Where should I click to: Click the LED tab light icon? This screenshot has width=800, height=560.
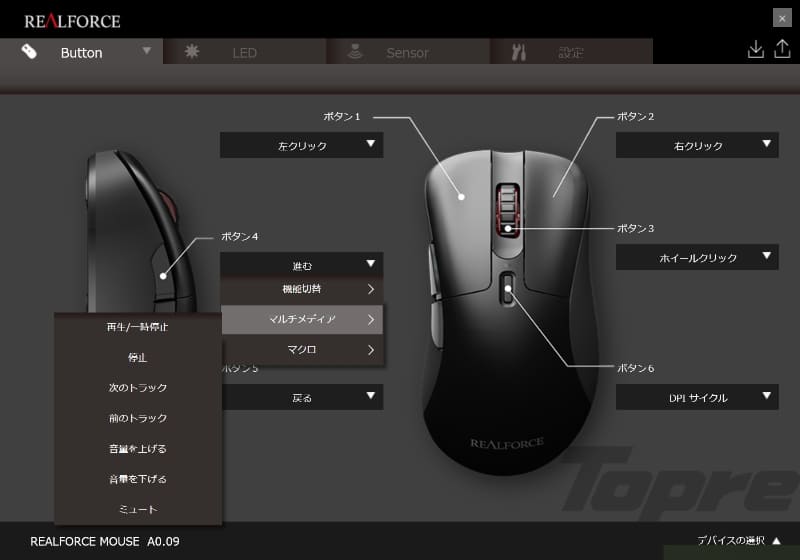tap(192, 52)
